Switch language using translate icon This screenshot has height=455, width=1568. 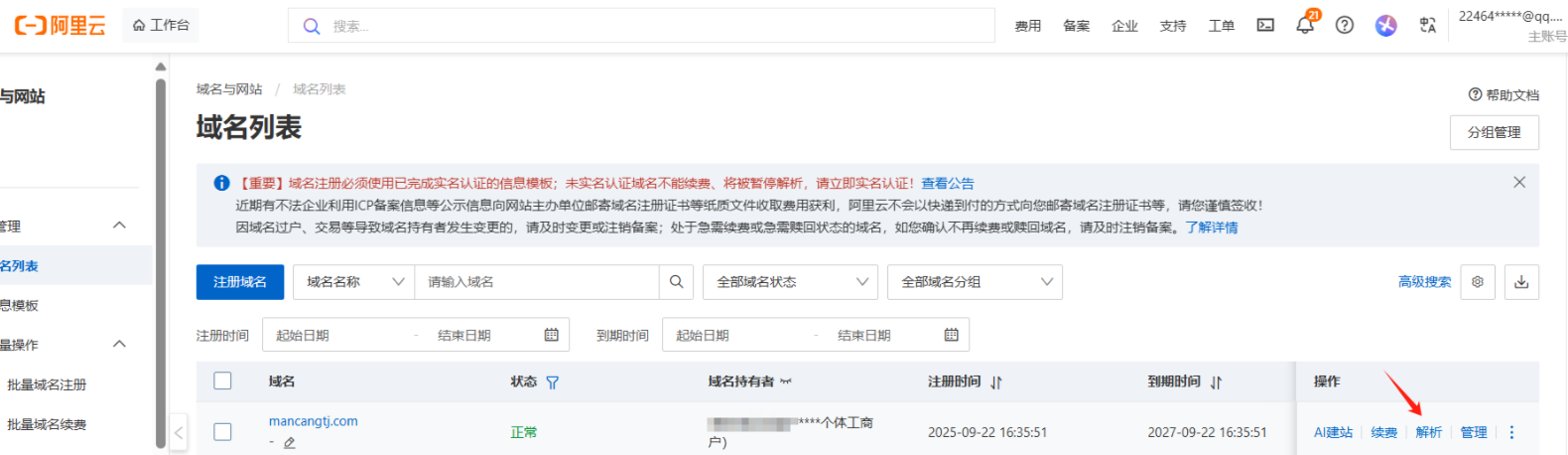pyautogui.click(x=1427, y=26)
